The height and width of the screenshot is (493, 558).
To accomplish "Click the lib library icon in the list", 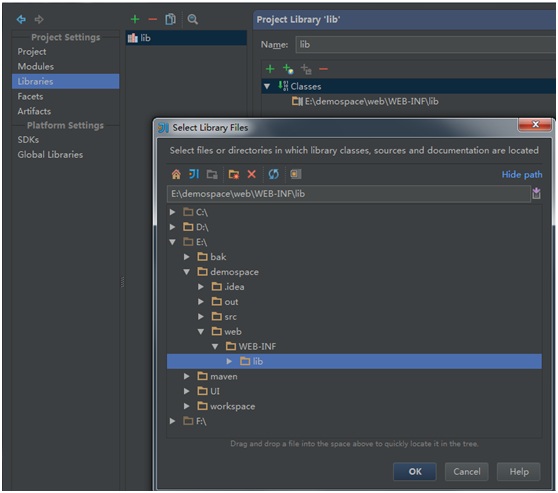I will (x=132, y=38).
